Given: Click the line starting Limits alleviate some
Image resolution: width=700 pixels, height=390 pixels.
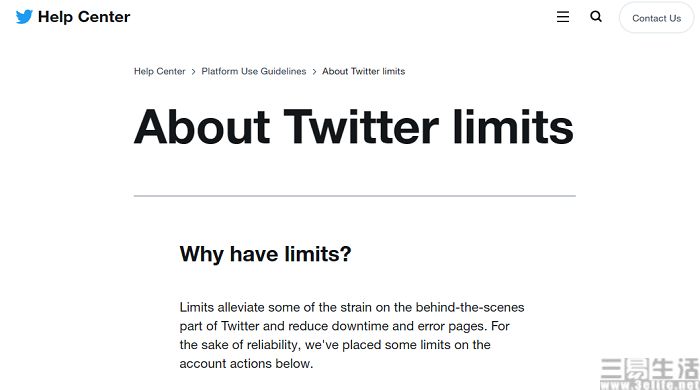Looking at the screenshot, I should tap(352, 307).
